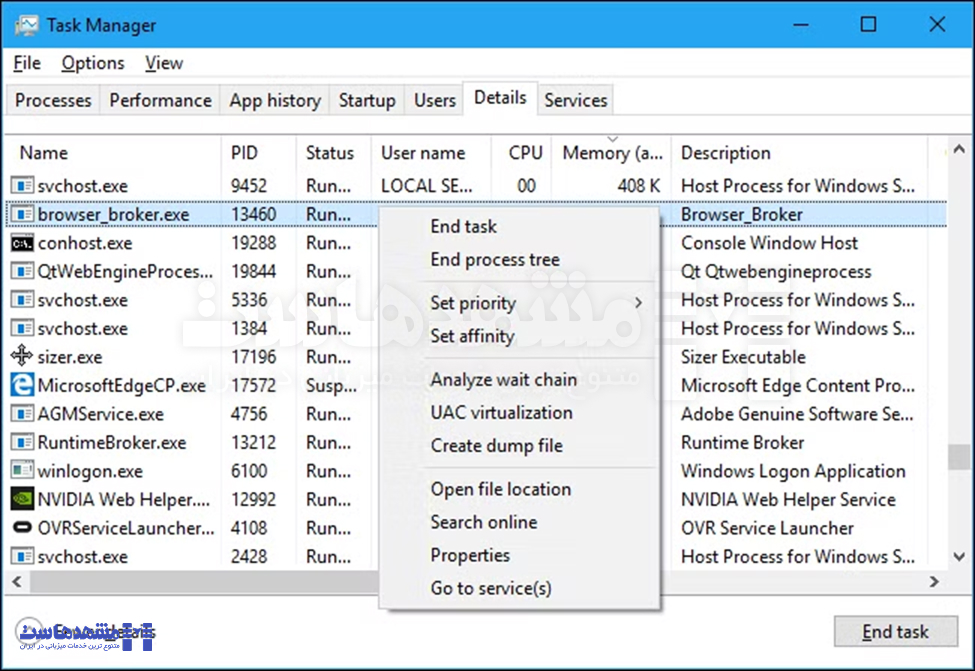The image size is (975, 671).
Task: Open the Options menu
Action: pos(93,63)
